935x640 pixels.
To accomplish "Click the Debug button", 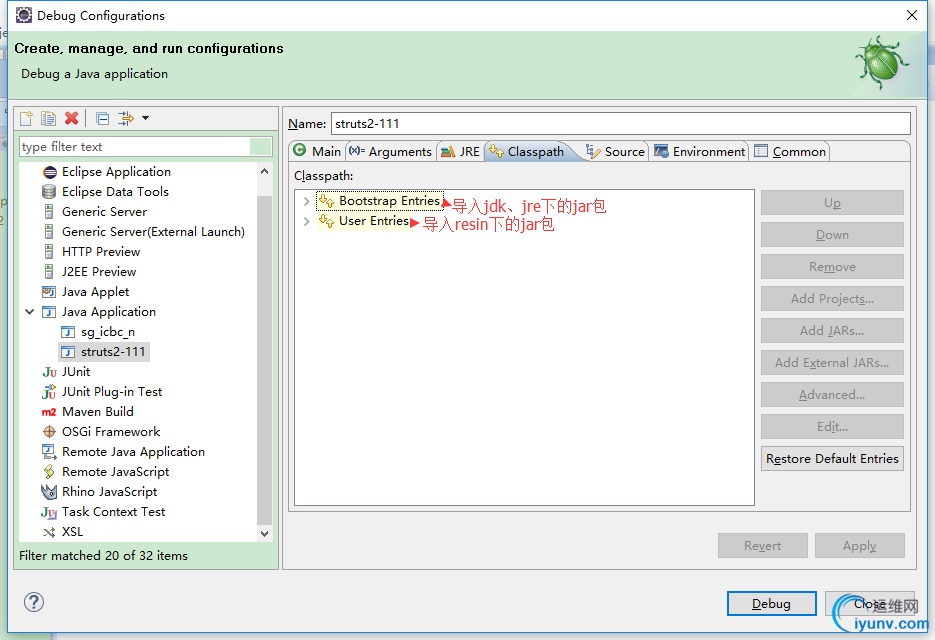I will click(772, 604).
